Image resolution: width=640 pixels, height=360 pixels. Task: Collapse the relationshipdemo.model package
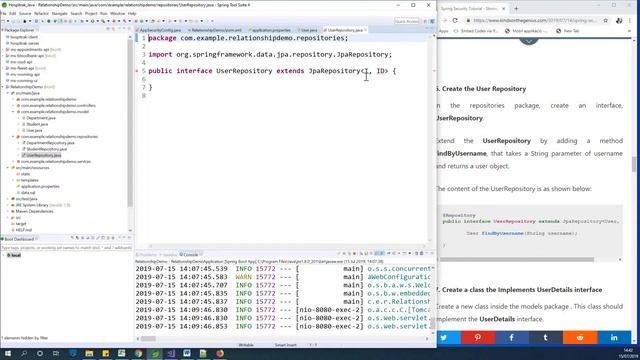tap(13, 112)
